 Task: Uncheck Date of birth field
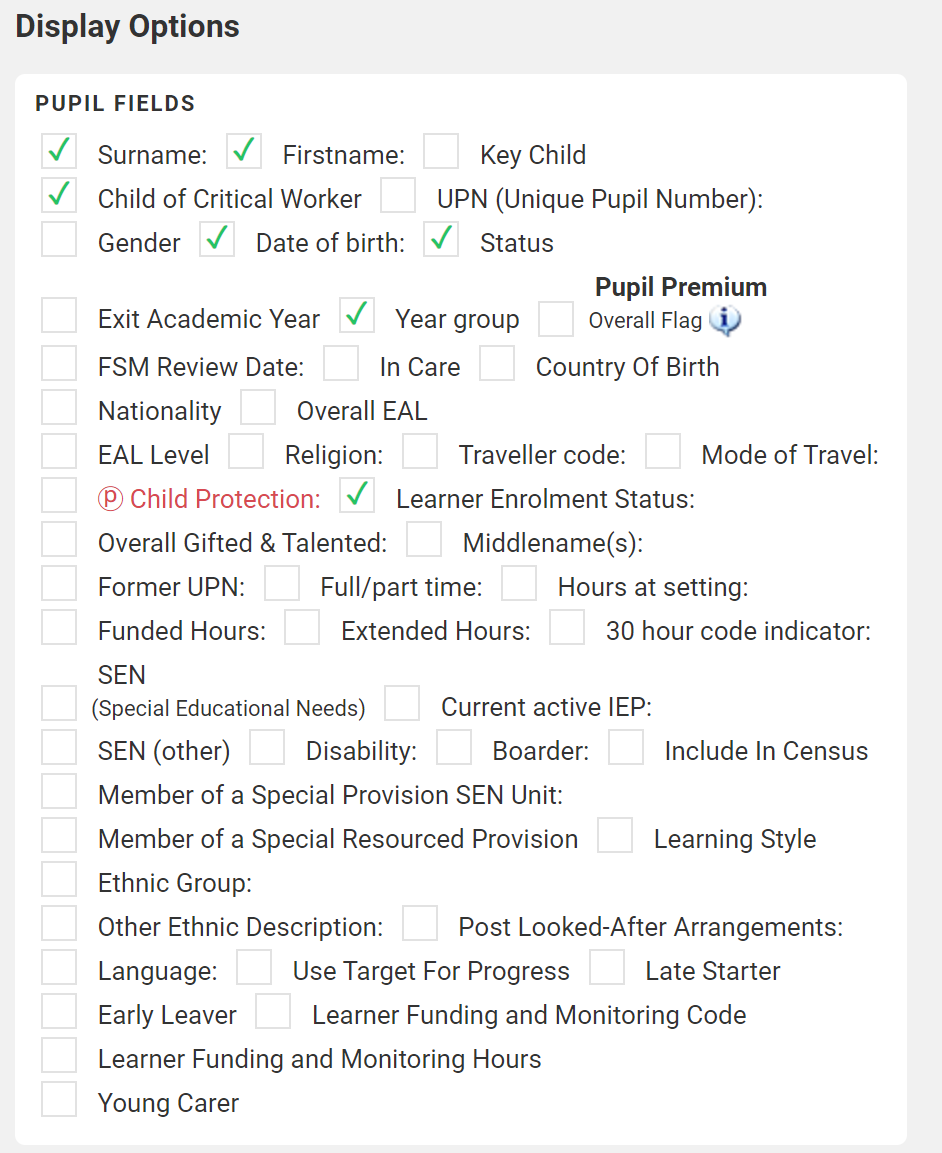[x=217, y=239]
